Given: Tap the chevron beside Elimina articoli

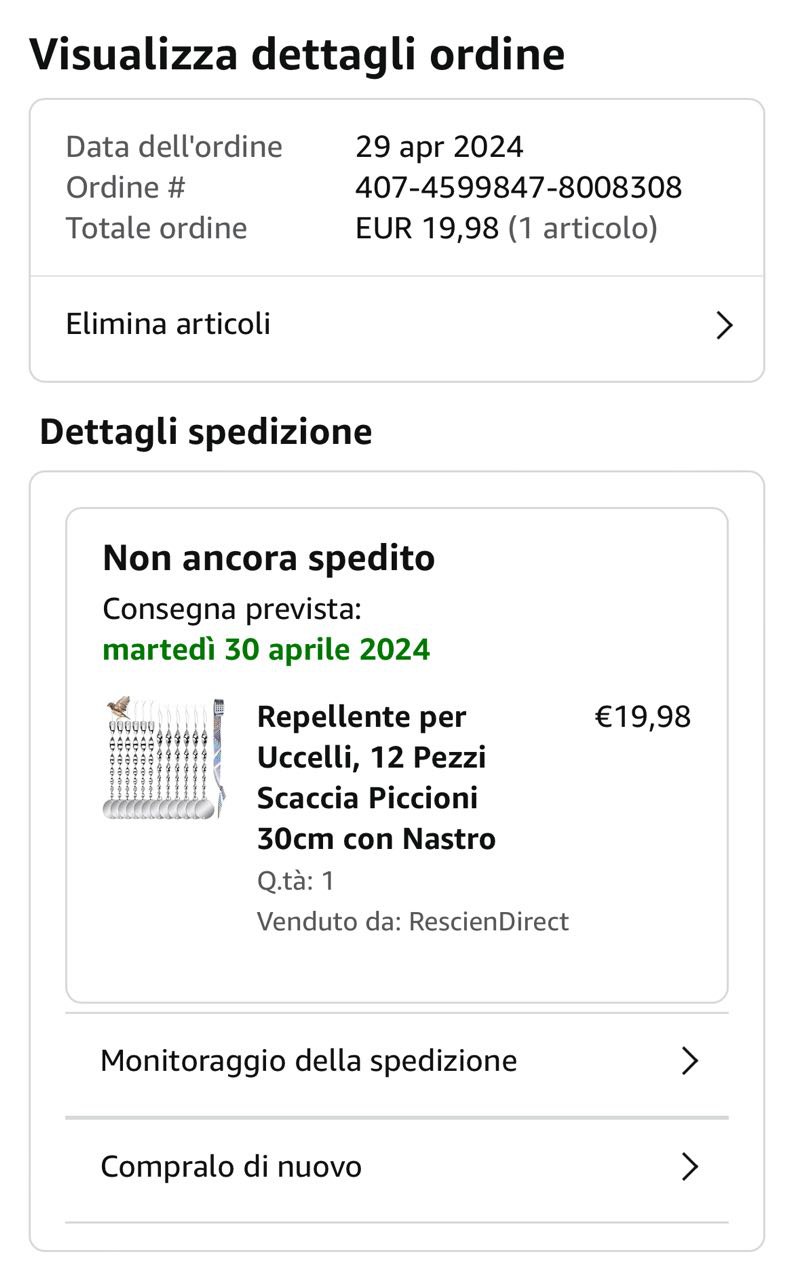Looking at the screenshot, I should click(x=725, y=325).
